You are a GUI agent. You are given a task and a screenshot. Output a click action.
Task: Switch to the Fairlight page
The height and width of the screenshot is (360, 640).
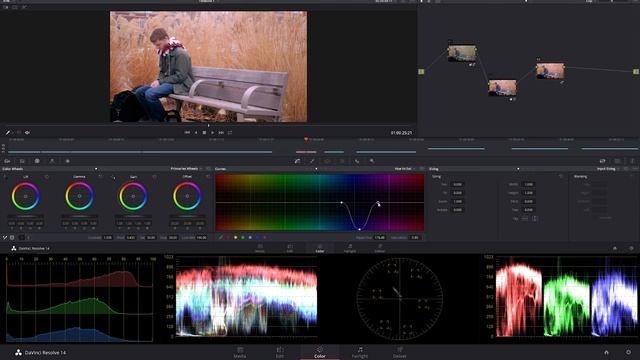[x=360, y=352]
